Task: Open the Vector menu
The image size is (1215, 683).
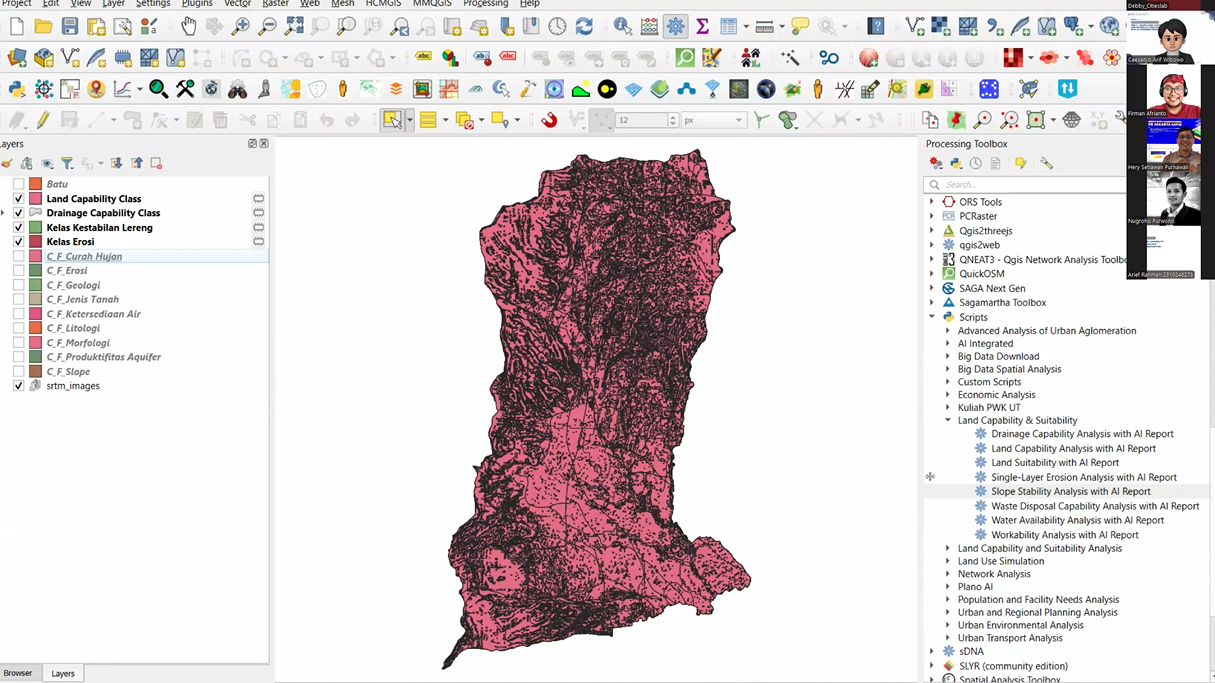Action: tap(237, 4)
